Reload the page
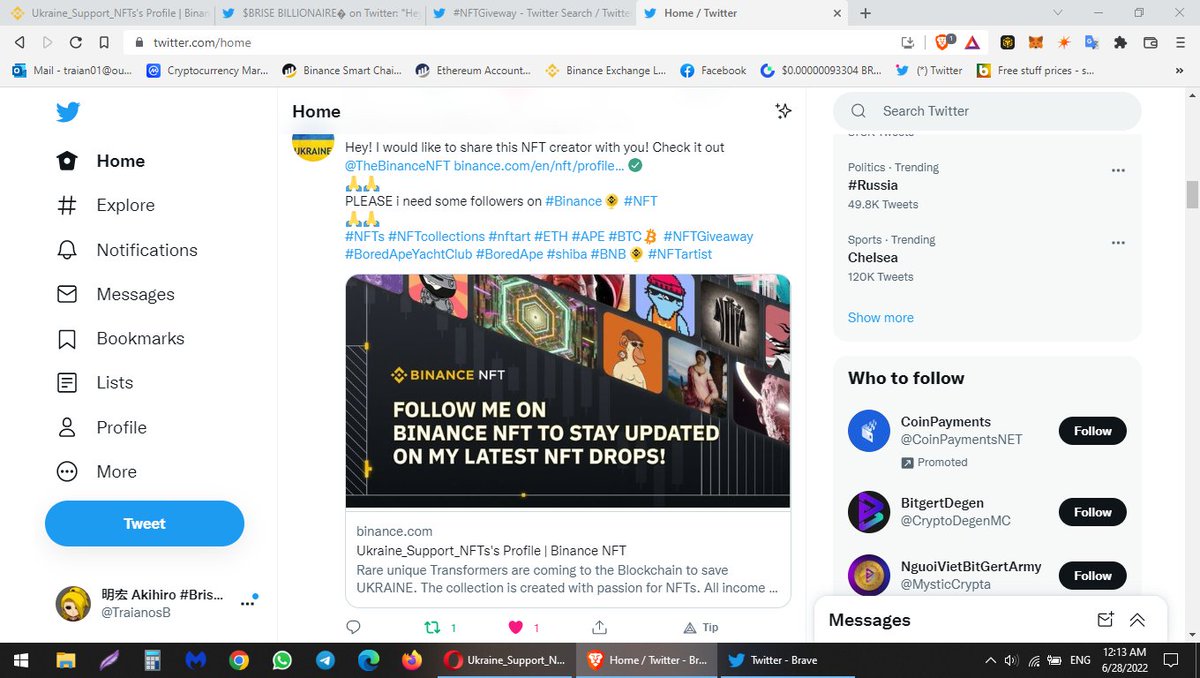Viewport: 1200px width, 678px height. 75,42
